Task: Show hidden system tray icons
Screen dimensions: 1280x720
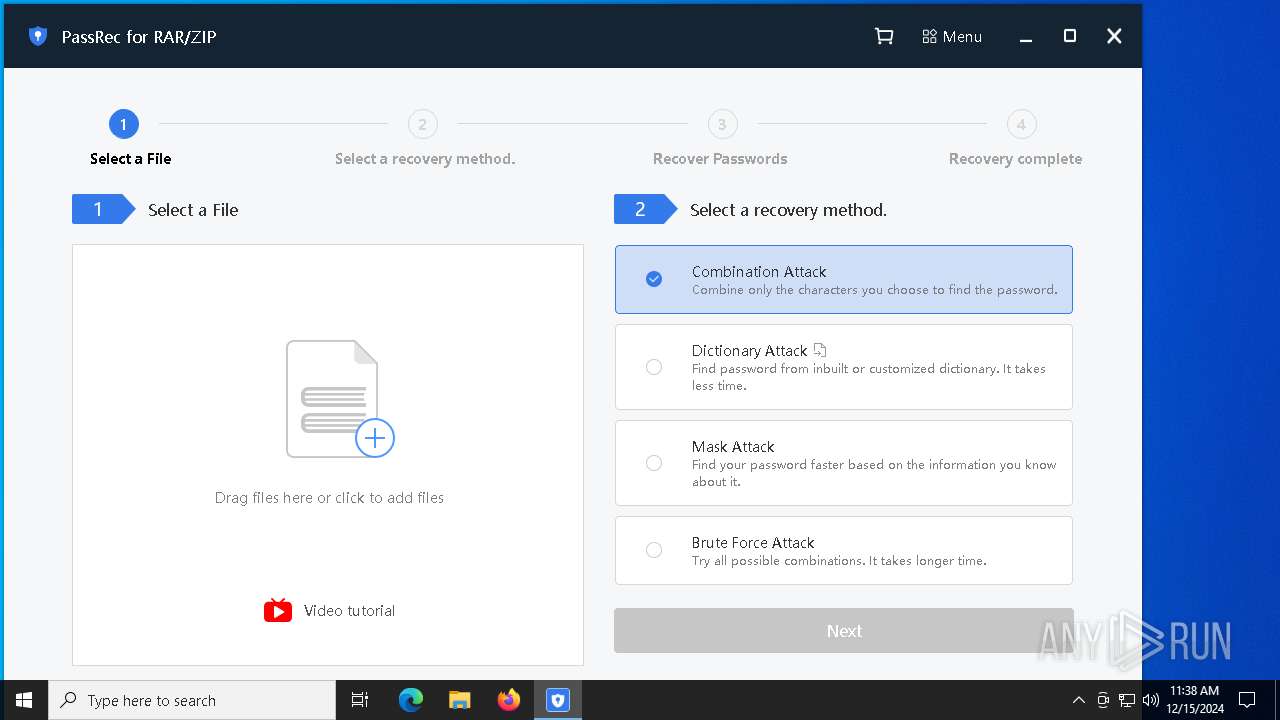Action: tap(1078, 700)
